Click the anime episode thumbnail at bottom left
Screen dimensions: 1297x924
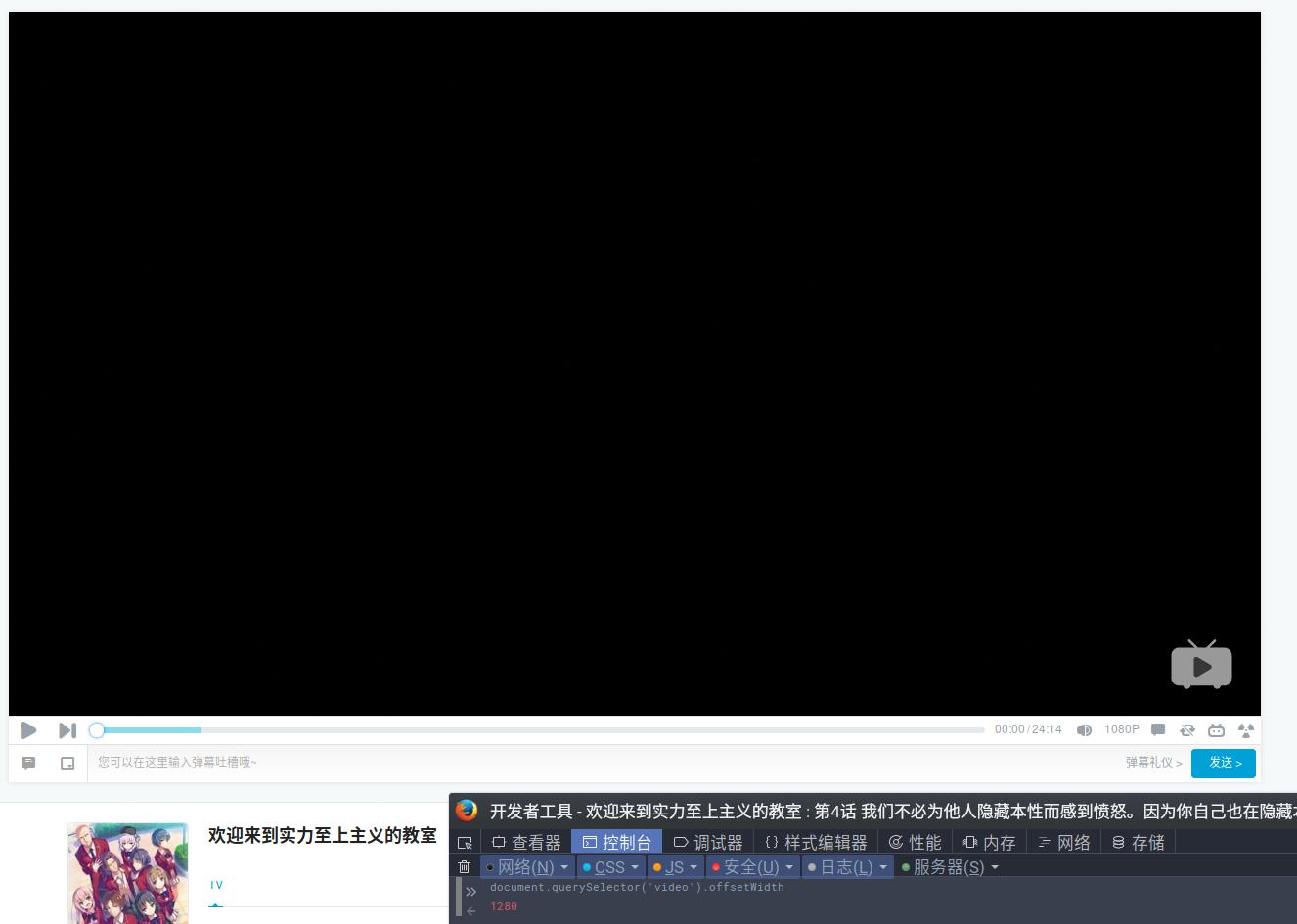pos(128,872)
